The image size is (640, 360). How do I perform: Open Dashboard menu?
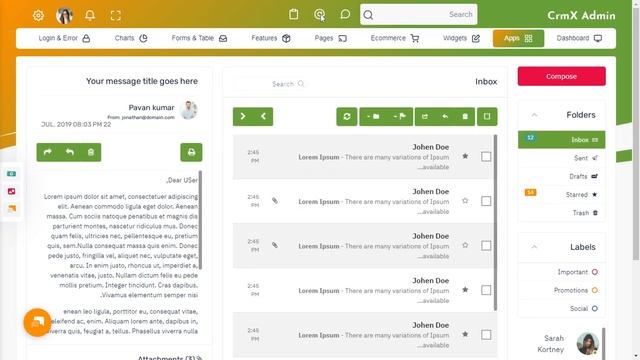coord(579,38)
